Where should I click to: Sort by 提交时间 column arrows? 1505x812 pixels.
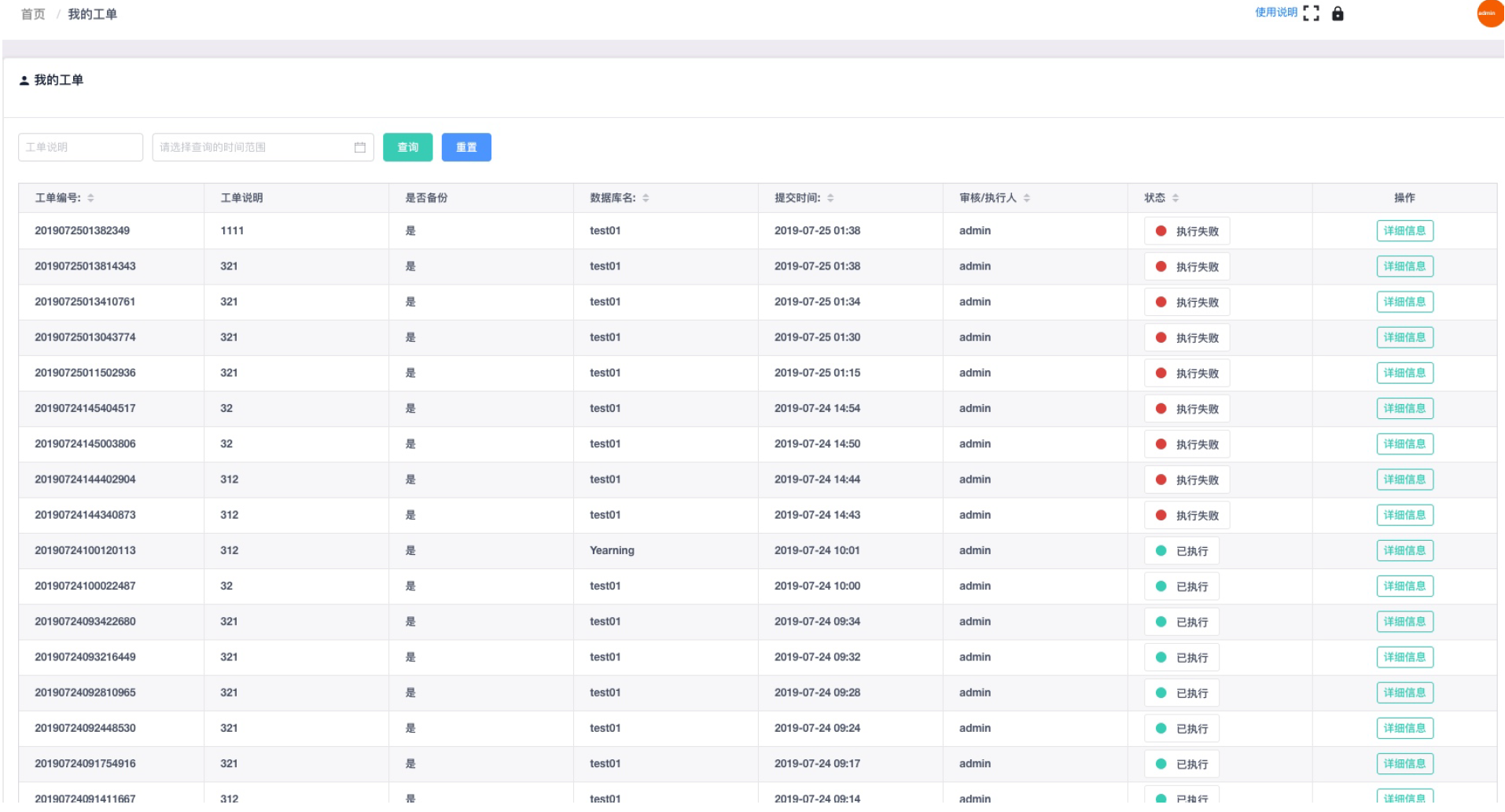(830, 198)
